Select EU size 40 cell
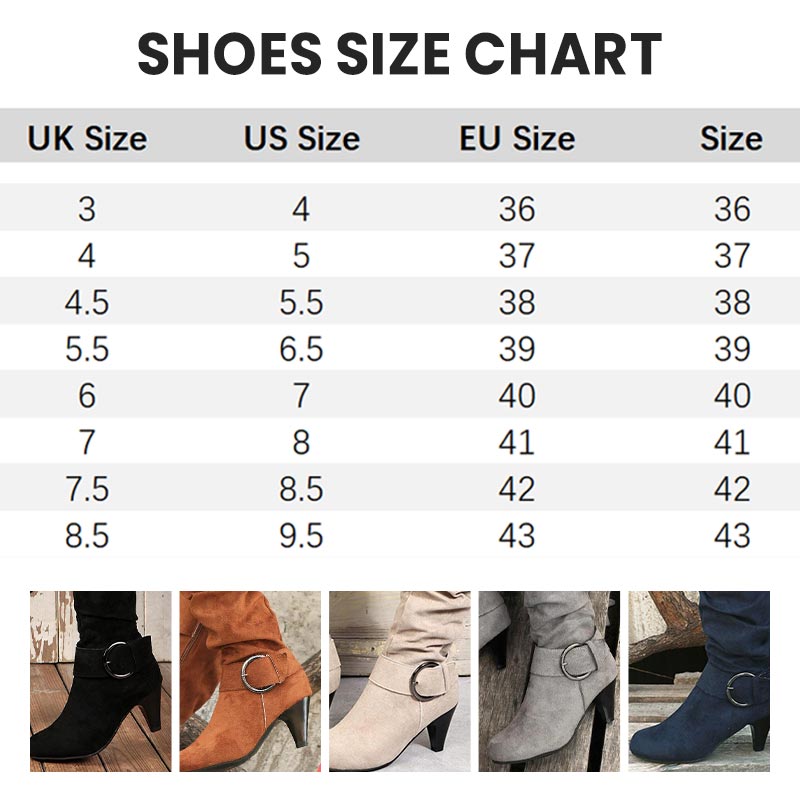Screen dimensions: 800x800 coord(517,396)
